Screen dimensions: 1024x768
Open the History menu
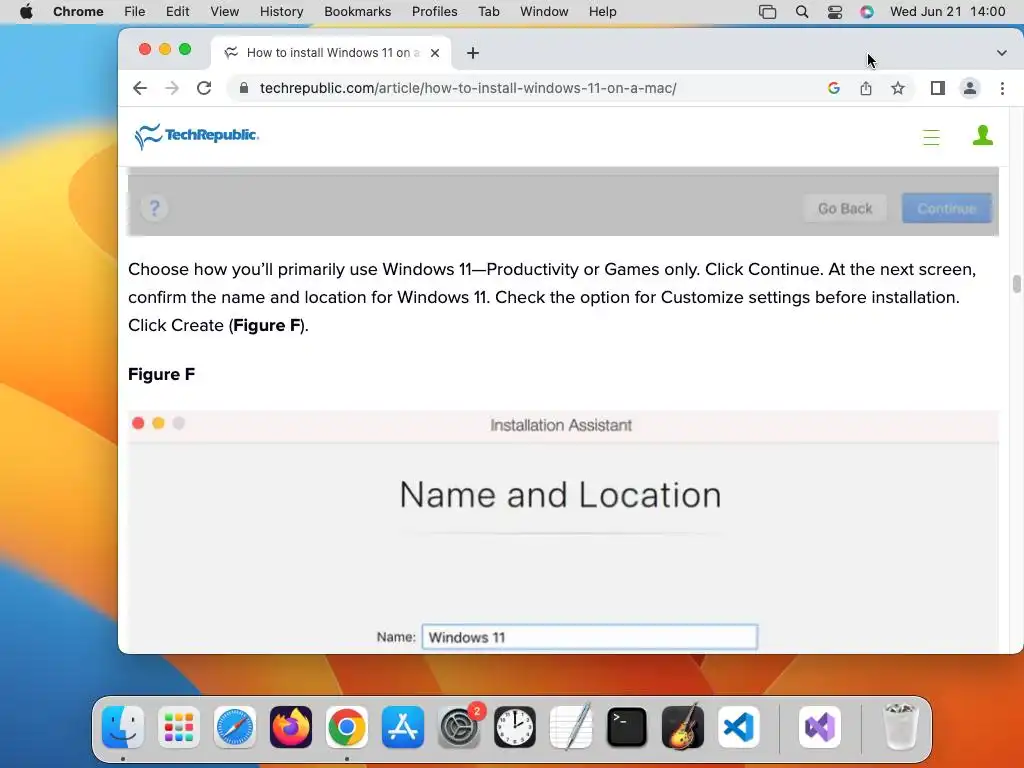pyautogui.click(x=281, y=12)
